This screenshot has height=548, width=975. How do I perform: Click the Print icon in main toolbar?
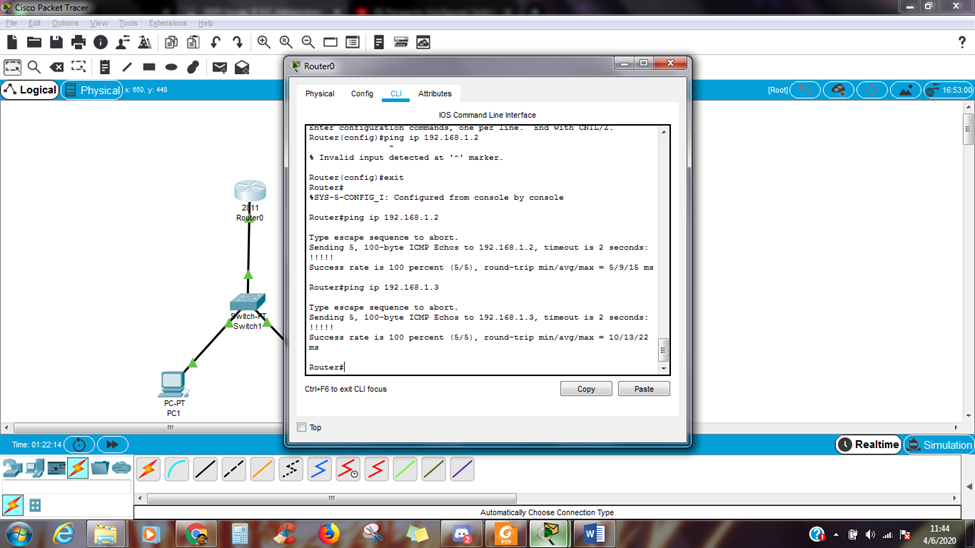point(78,42)
